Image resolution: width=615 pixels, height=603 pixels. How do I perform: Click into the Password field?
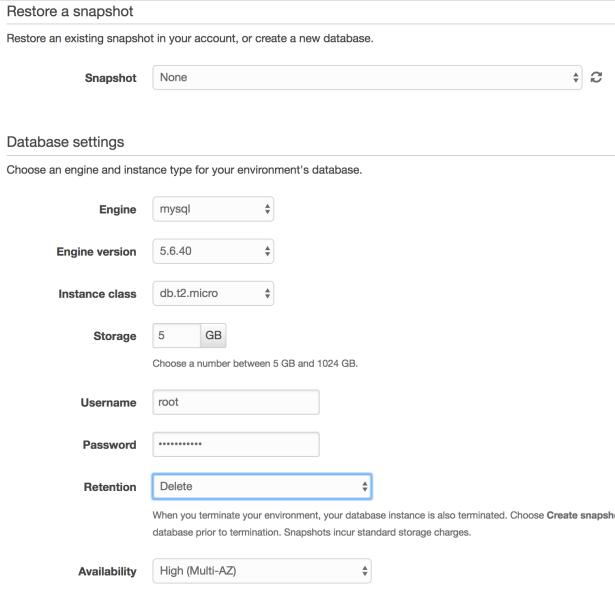click(x=235, y=444)
